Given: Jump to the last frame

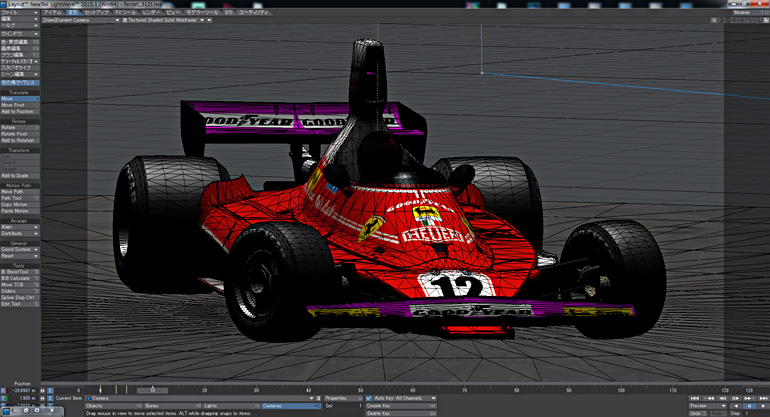Looking at the screenshot, I should click(x=763, y=398).
